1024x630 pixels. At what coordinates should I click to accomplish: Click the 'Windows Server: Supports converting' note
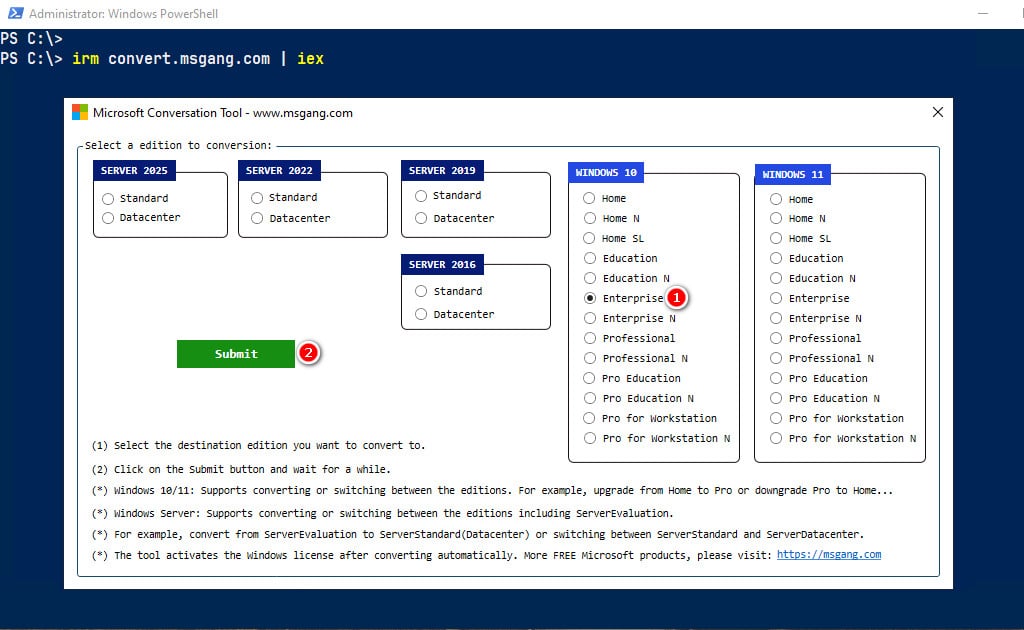(x=382, y=513)
